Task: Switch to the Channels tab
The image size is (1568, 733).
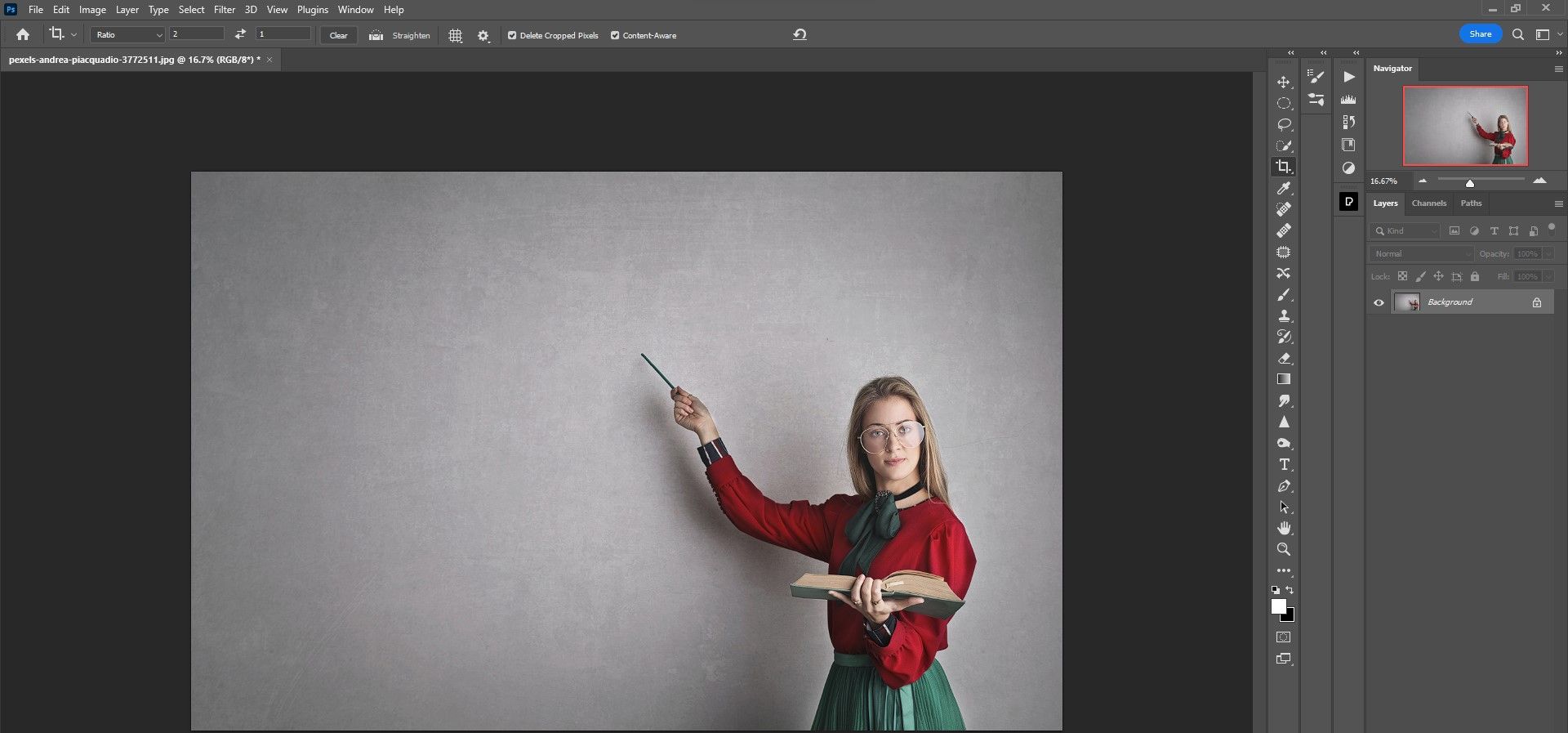Action: 1428,203
